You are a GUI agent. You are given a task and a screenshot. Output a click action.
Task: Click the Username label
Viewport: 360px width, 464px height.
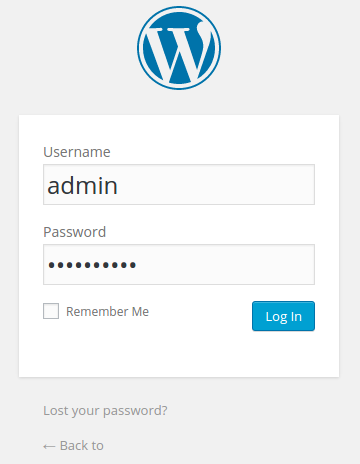(77, 152)
